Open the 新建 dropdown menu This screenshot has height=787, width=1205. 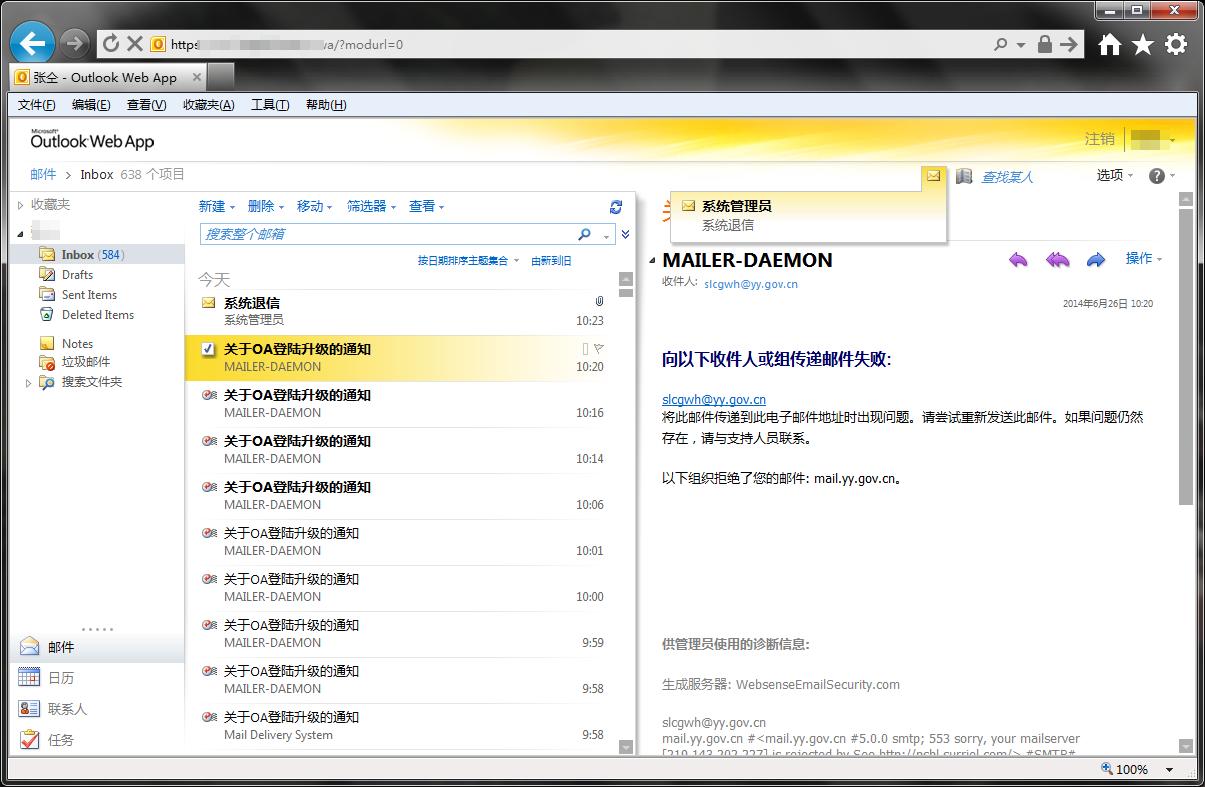(x=217, y=206)
